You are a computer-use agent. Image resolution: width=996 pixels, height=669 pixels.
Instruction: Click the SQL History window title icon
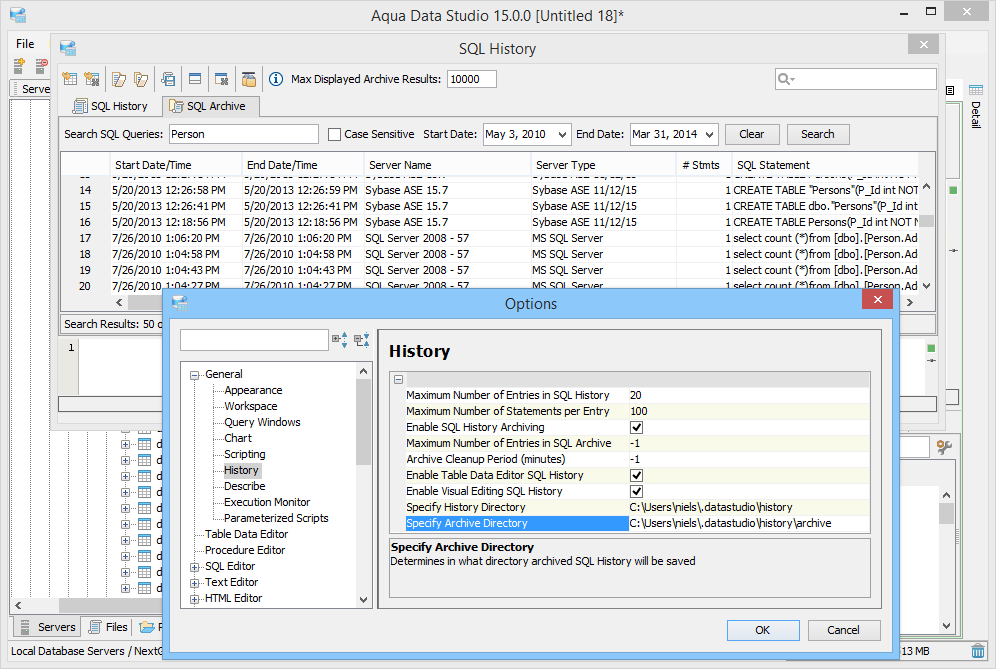pyautogui.click(x=68, y=48)
